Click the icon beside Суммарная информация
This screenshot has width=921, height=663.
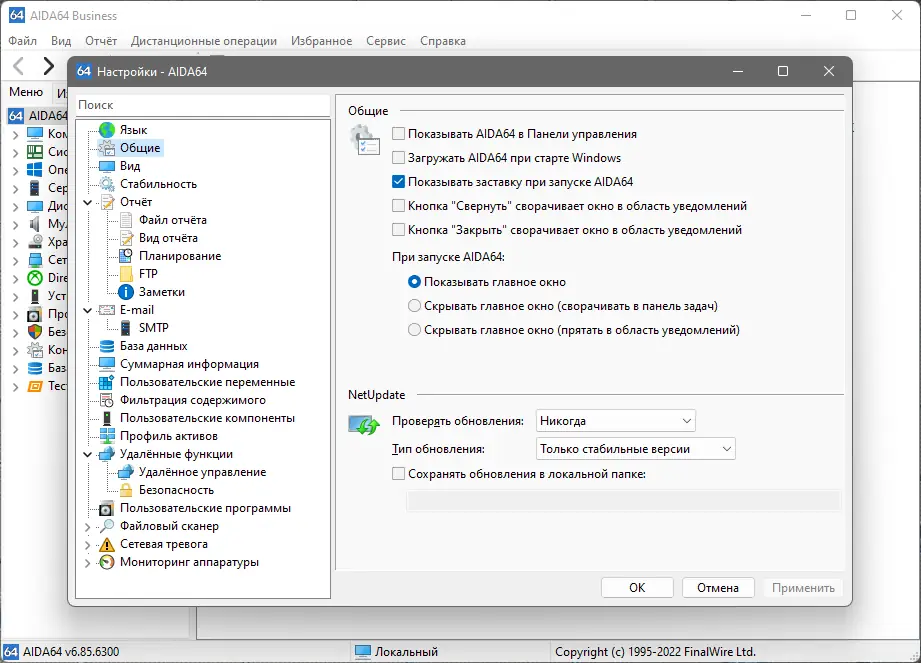pyautogui.click(x=107, y=364)
